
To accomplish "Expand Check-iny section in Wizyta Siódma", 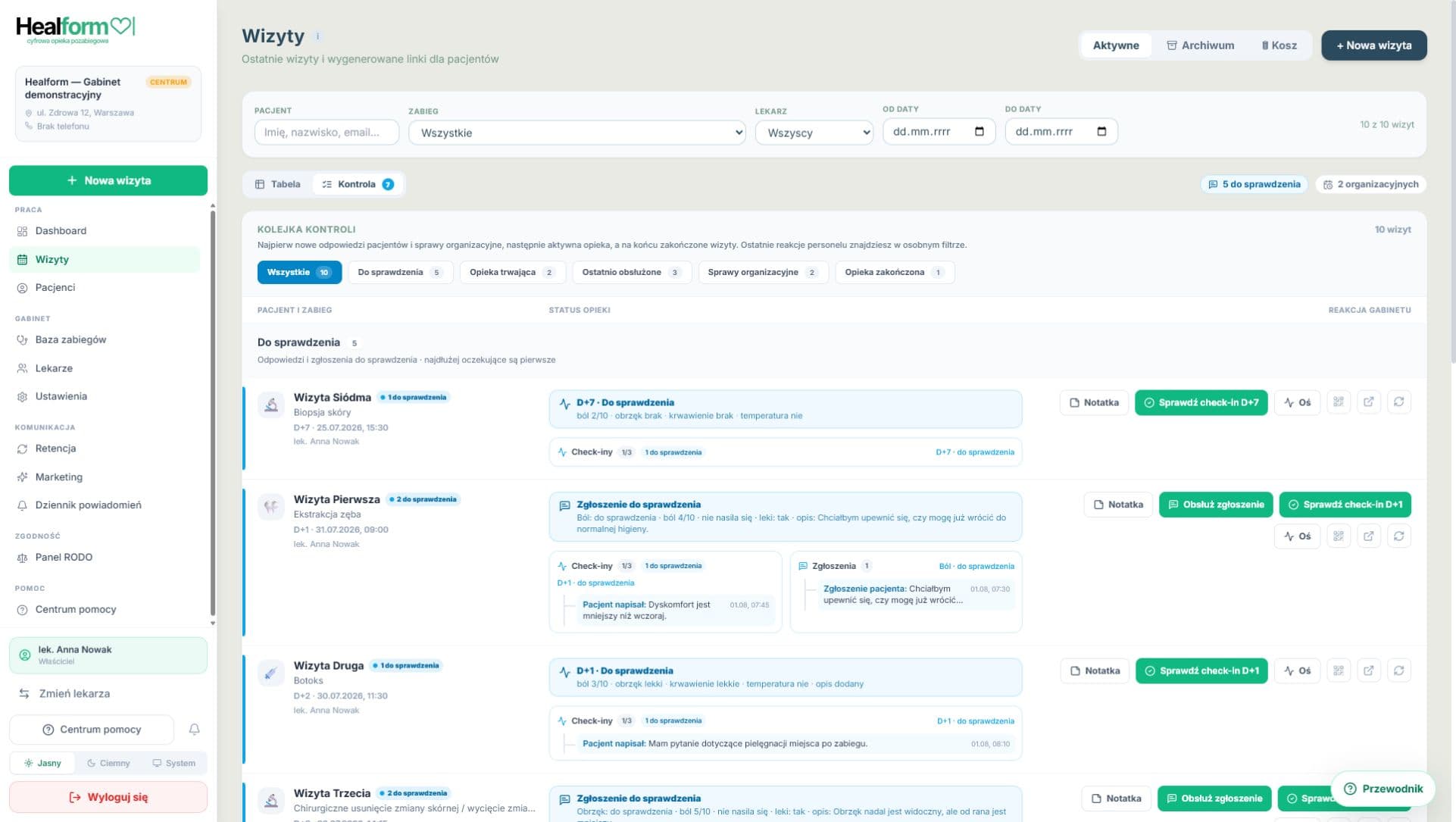I will pyautogui.click(x=786, y=452).
